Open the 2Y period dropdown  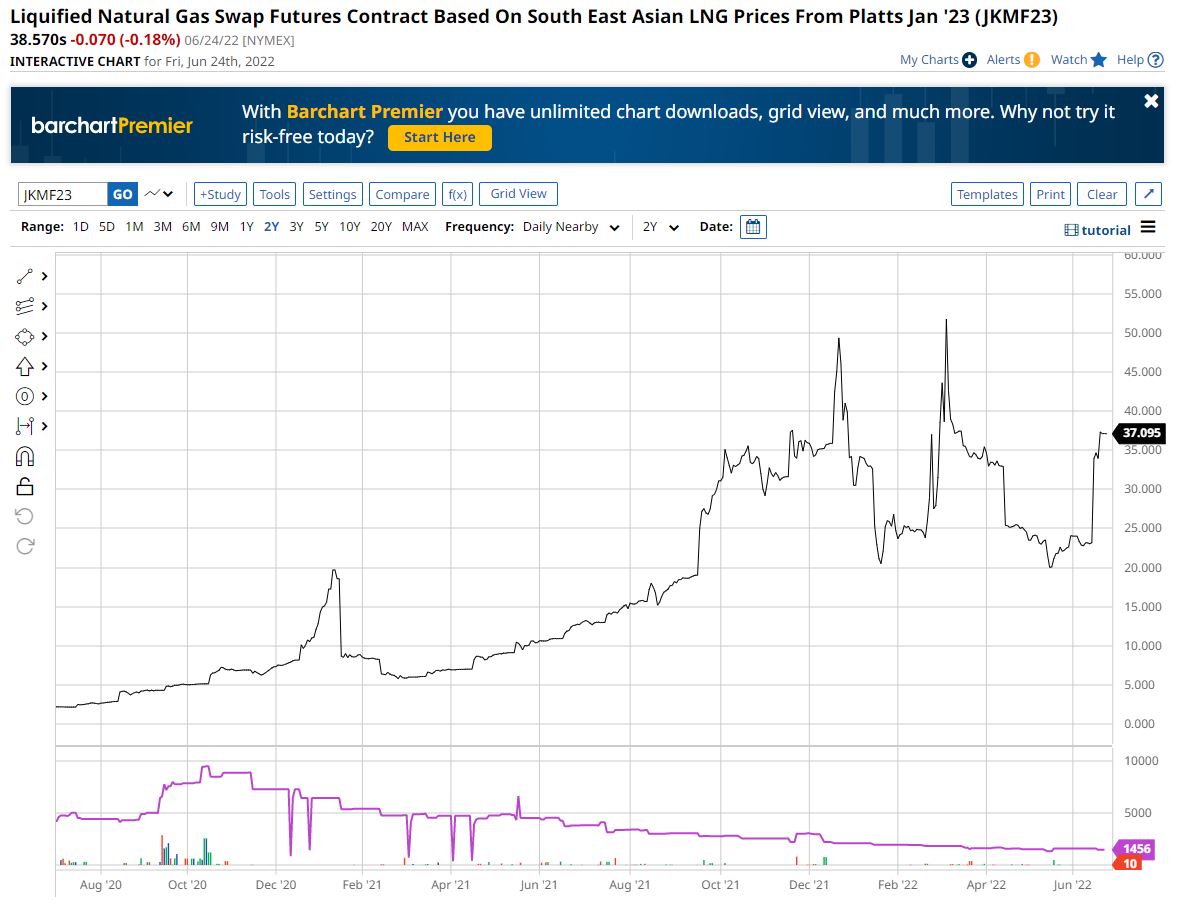[661, 227]
